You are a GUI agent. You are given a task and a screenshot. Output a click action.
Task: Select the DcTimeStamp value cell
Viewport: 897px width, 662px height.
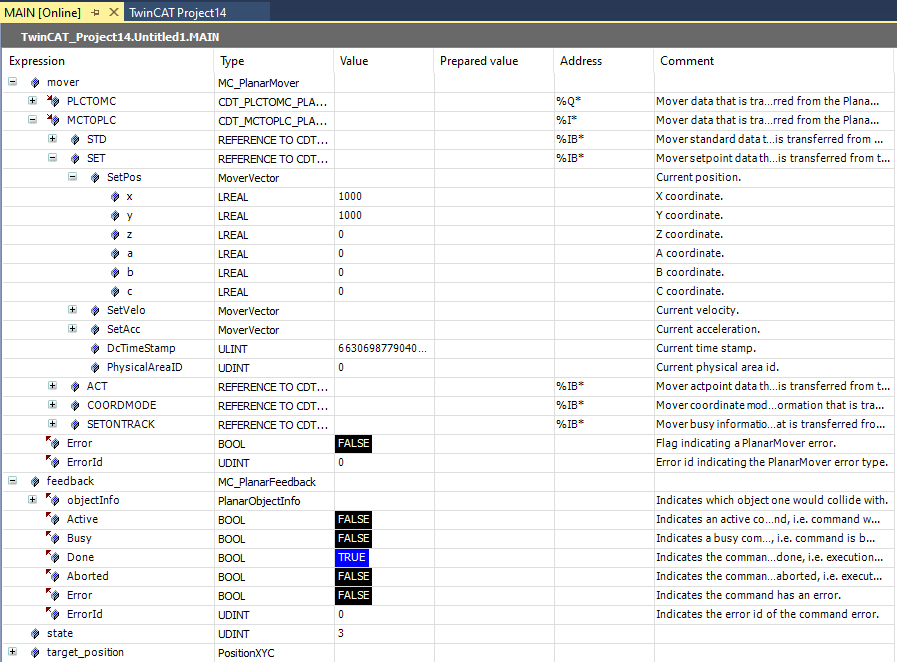pos(384,348)
